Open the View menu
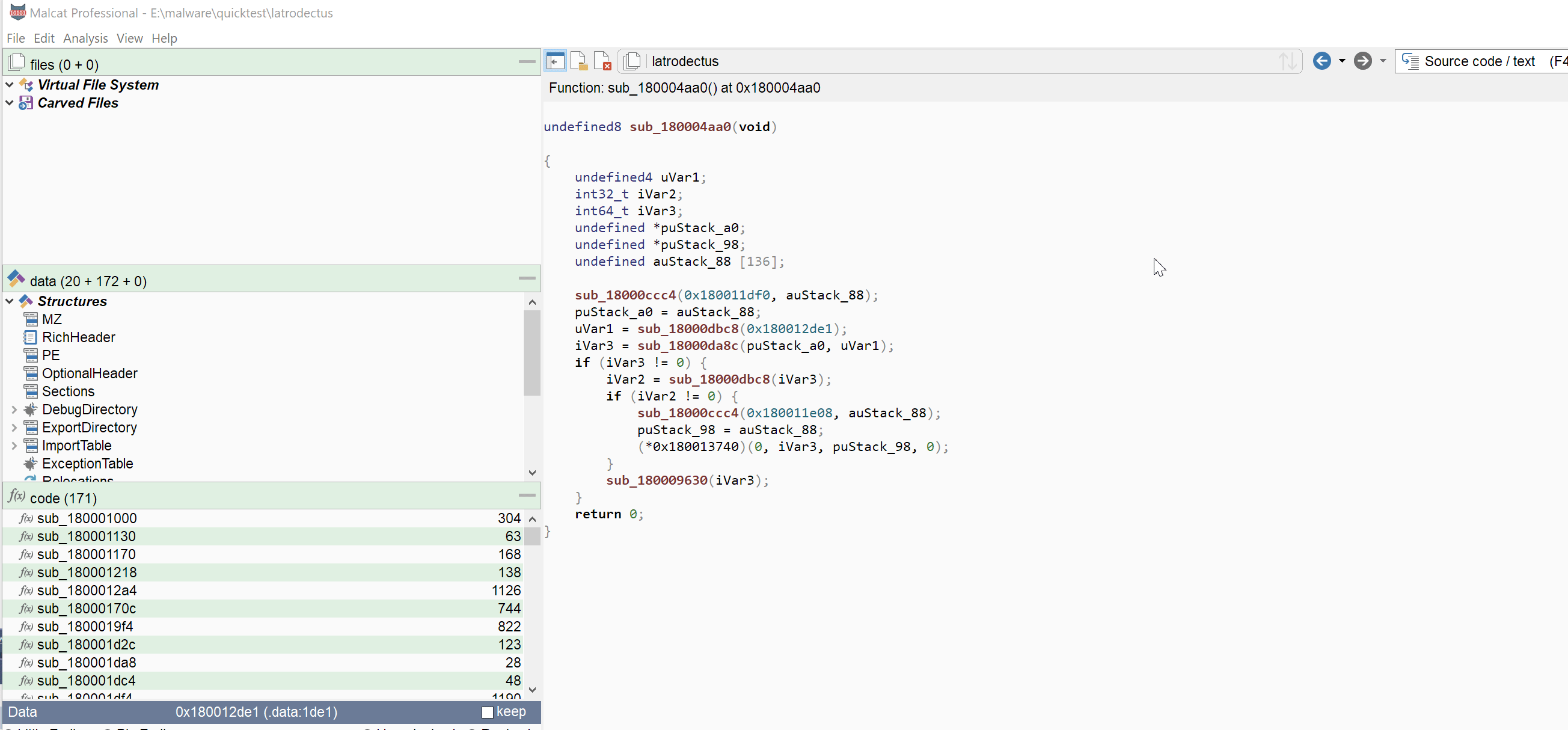 point(130,38)
